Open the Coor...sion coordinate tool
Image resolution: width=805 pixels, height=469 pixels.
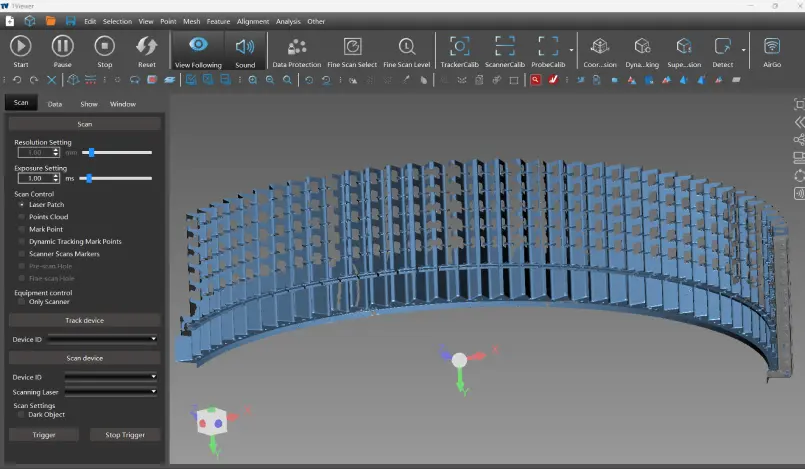tap(600, 51)
